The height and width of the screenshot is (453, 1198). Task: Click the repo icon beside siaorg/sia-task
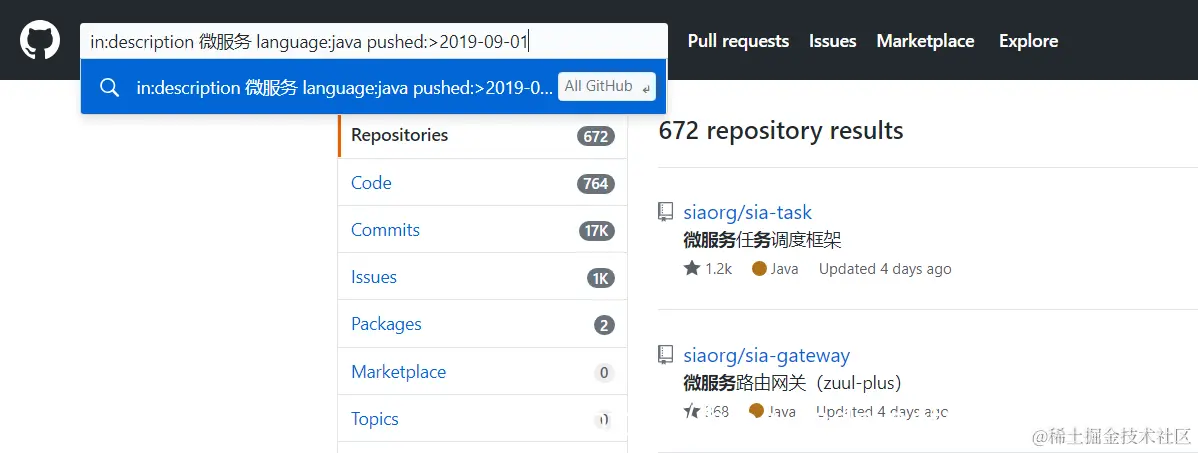(665, 212)
